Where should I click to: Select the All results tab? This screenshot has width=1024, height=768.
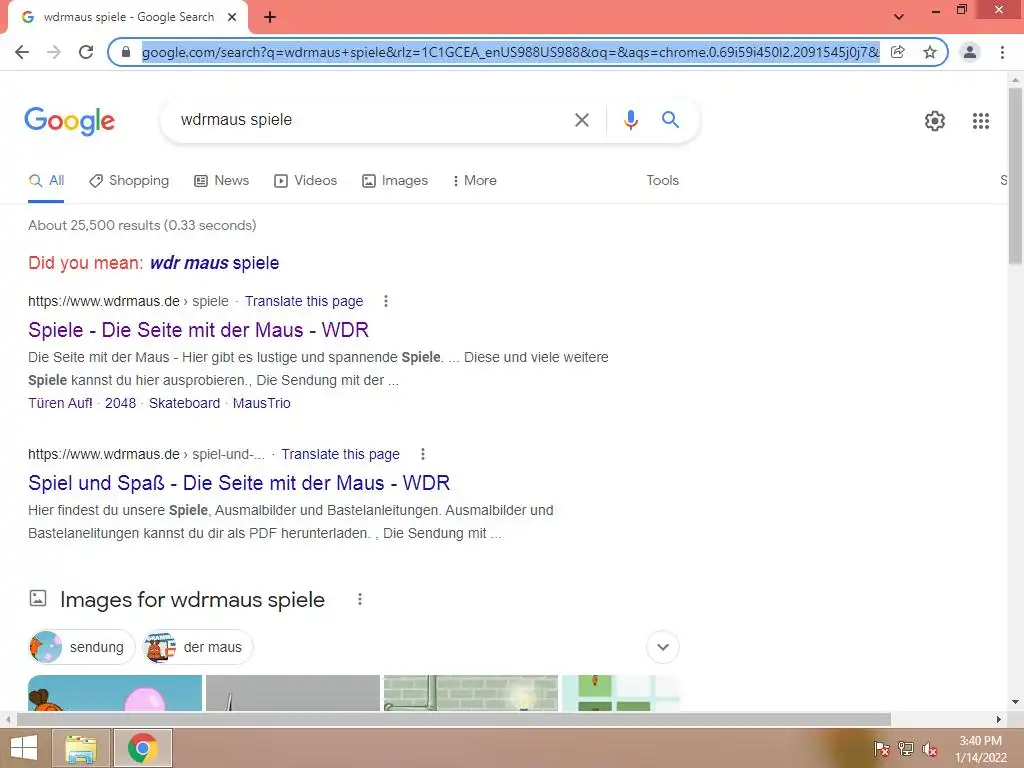tap(46, 181)
